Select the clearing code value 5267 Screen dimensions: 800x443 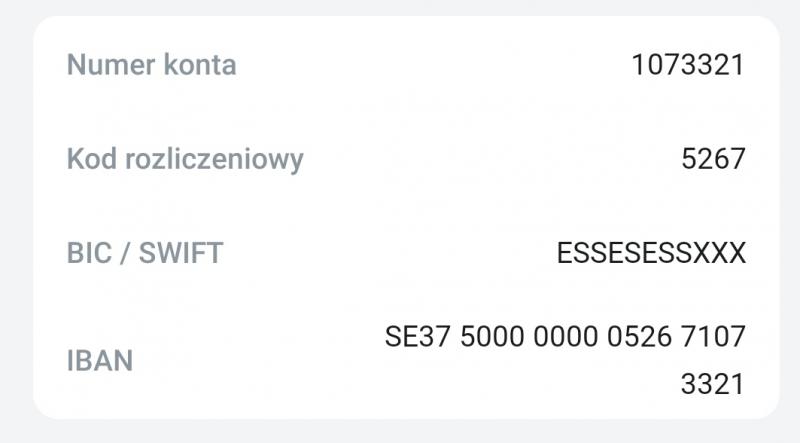click(x=713, y=159)
